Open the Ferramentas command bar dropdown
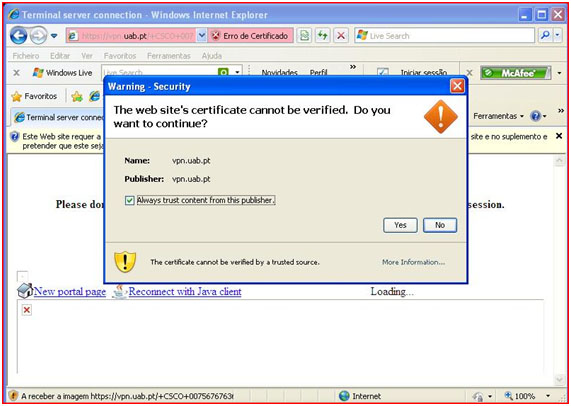The height and width of the screenshot is (406, 571). 498,116
